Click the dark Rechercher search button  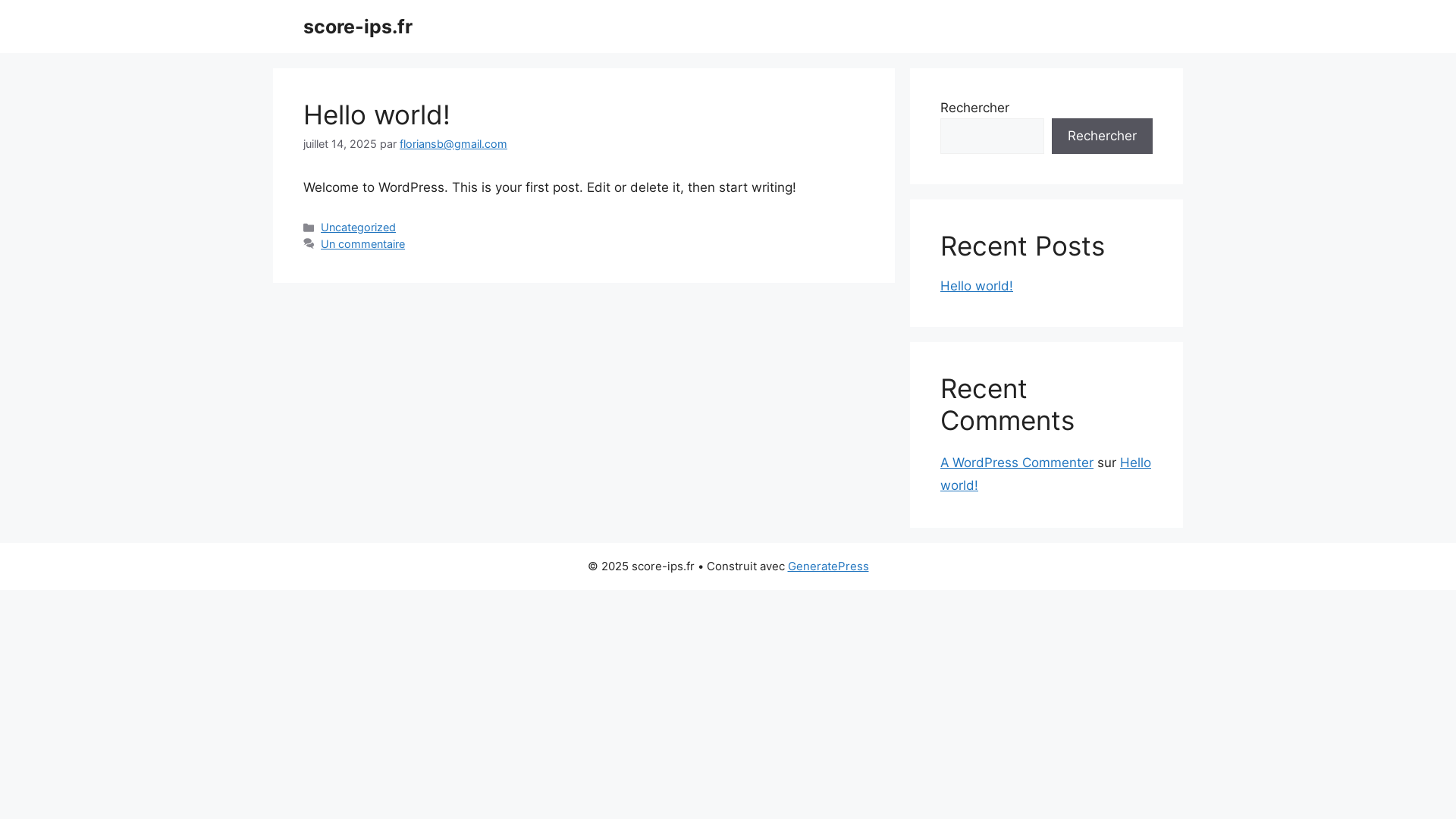click(1102, 136)
